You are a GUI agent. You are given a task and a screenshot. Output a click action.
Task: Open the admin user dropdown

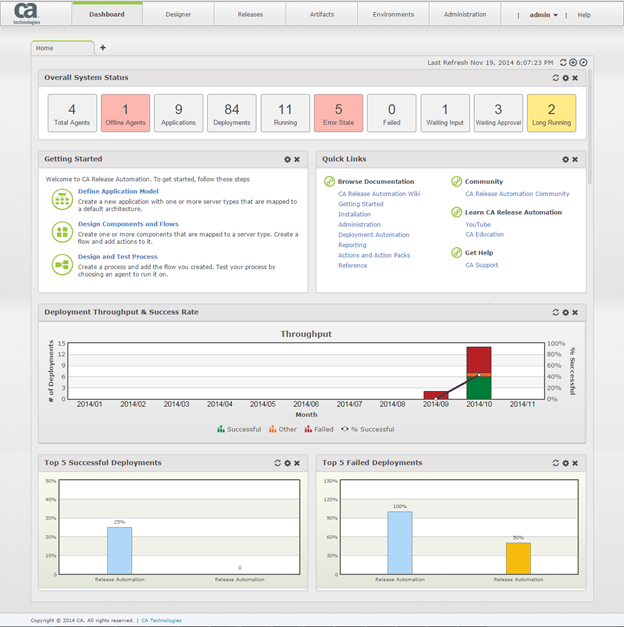(x=543, y=15)
